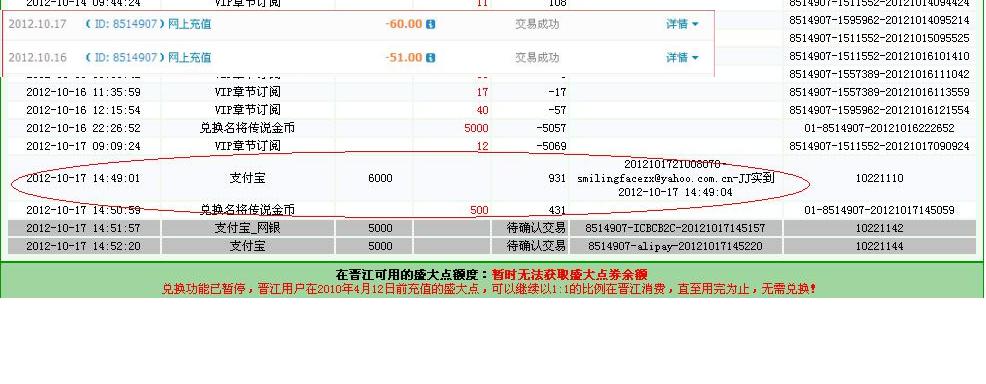Select the 交易成功 status for -60.00 entry
Image resolution: width=986 pixels, height=384 pixels.
click(537, 25)
